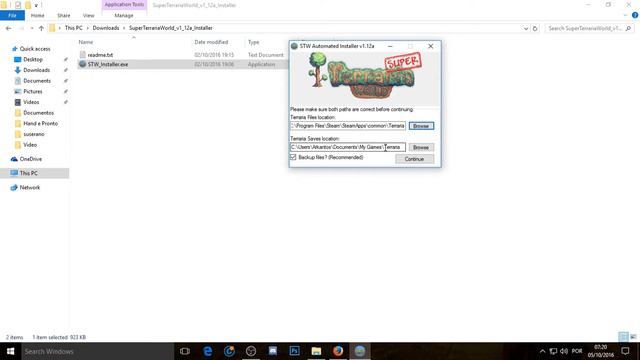The height and width of the screenshot is (360, 640).
Task: Click the Search Windows taskbar box
Action: tap(98, 351)
